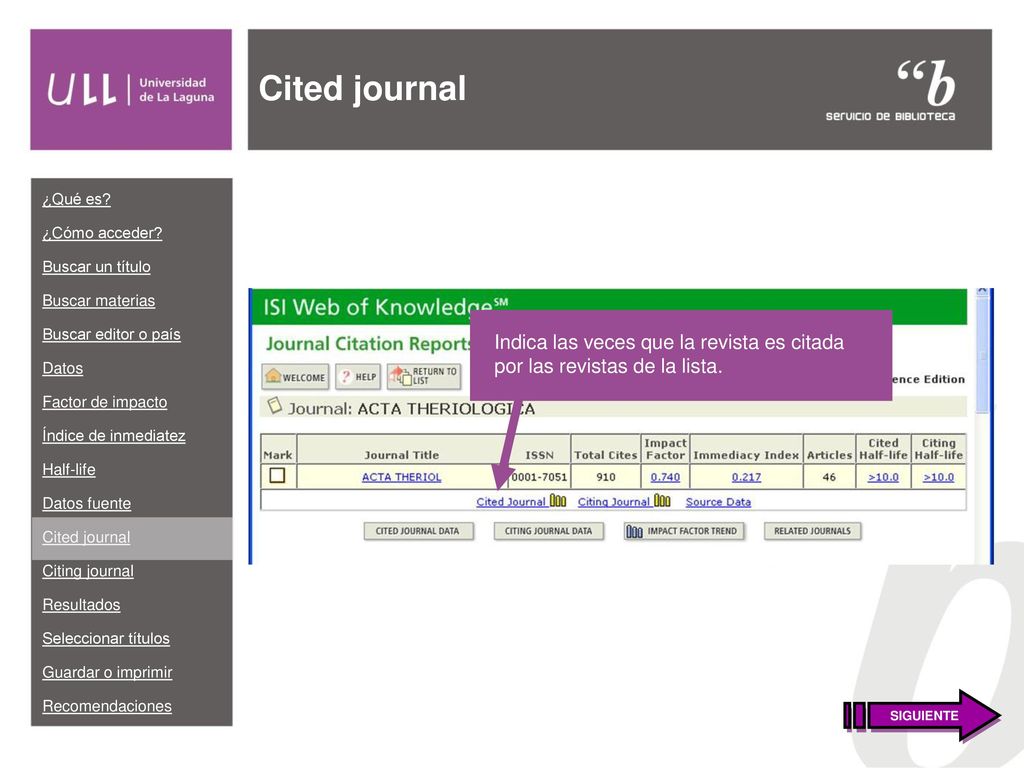1024x768 pixels.
Task: Open Guardar o imprimir link
Action: tap(107, 672)
